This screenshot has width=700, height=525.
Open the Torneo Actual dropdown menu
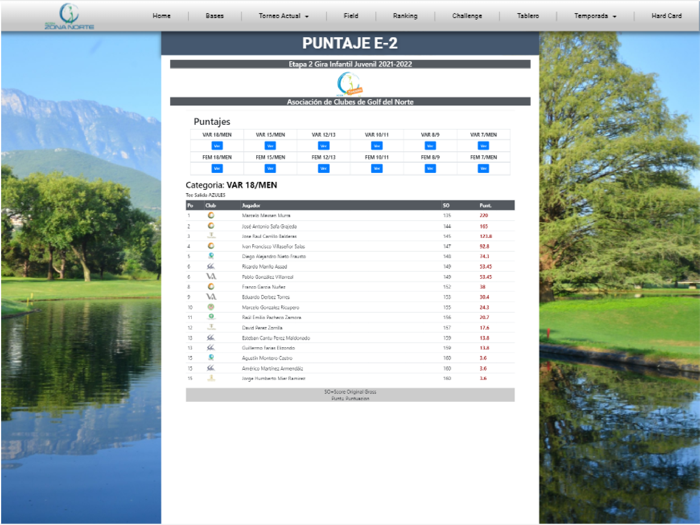[x=283, y=16]
